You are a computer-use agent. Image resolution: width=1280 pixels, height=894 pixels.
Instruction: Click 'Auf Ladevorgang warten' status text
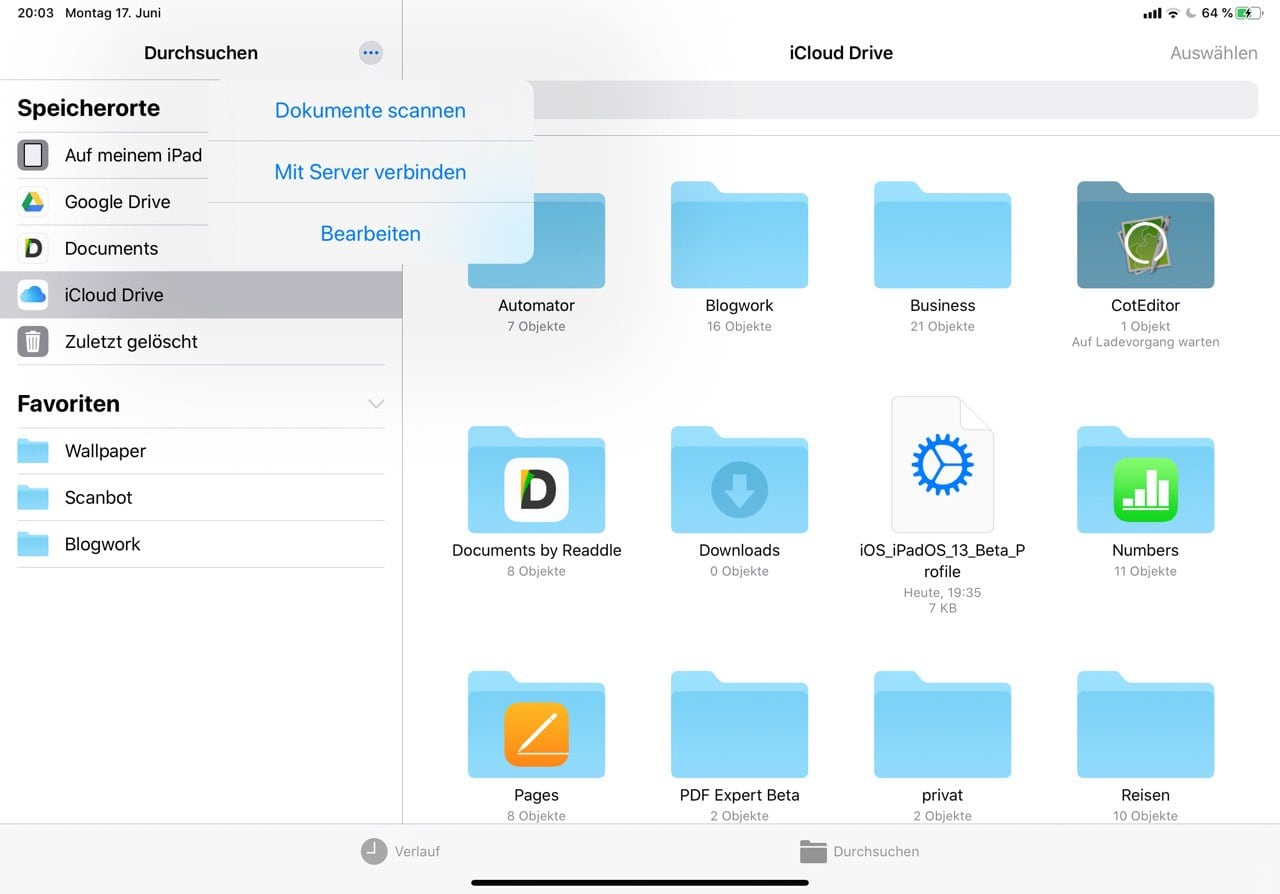pos(1145,342)
